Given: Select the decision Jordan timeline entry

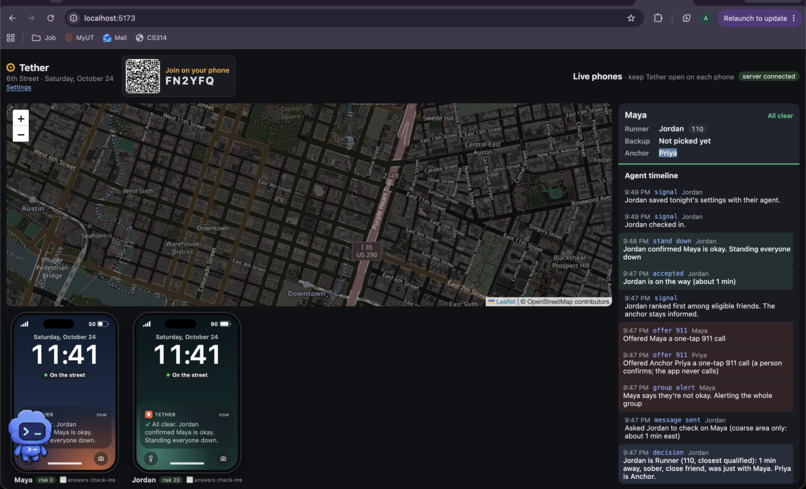Looking at the screenshot, I should 706,464.
